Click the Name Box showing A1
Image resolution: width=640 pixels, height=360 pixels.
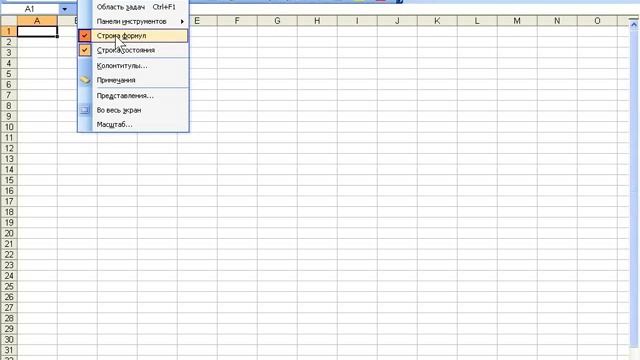click(30, 9)
